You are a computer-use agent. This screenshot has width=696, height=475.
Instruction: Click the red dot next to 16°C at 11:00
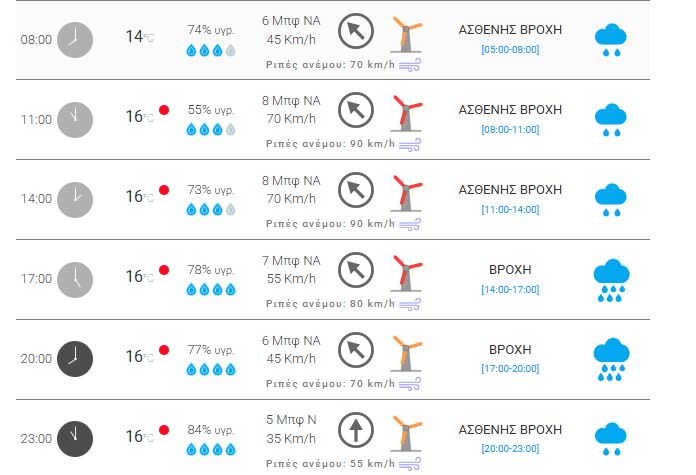(165, 110)
